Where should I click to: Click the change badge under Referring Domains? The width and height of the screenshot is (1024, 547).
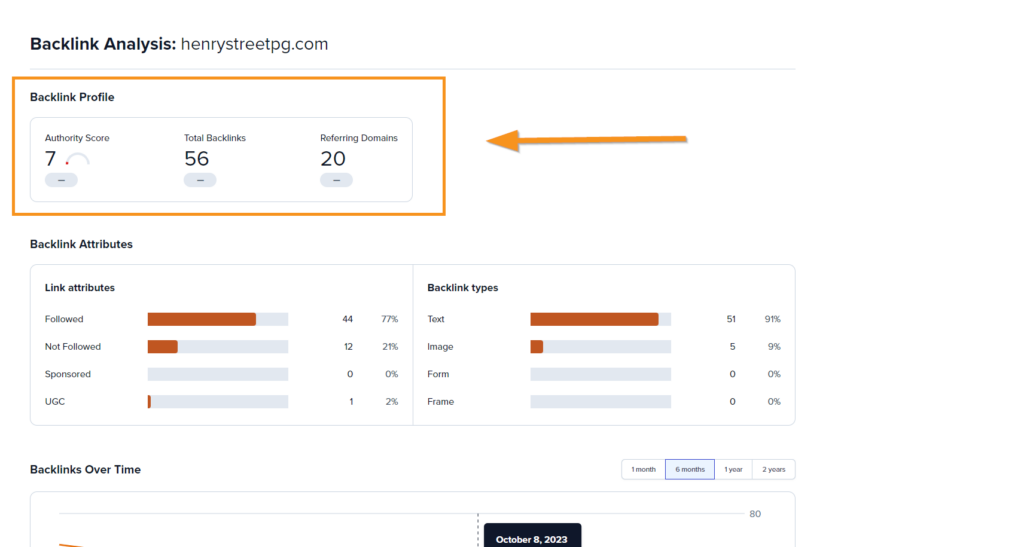pos(336,180)
